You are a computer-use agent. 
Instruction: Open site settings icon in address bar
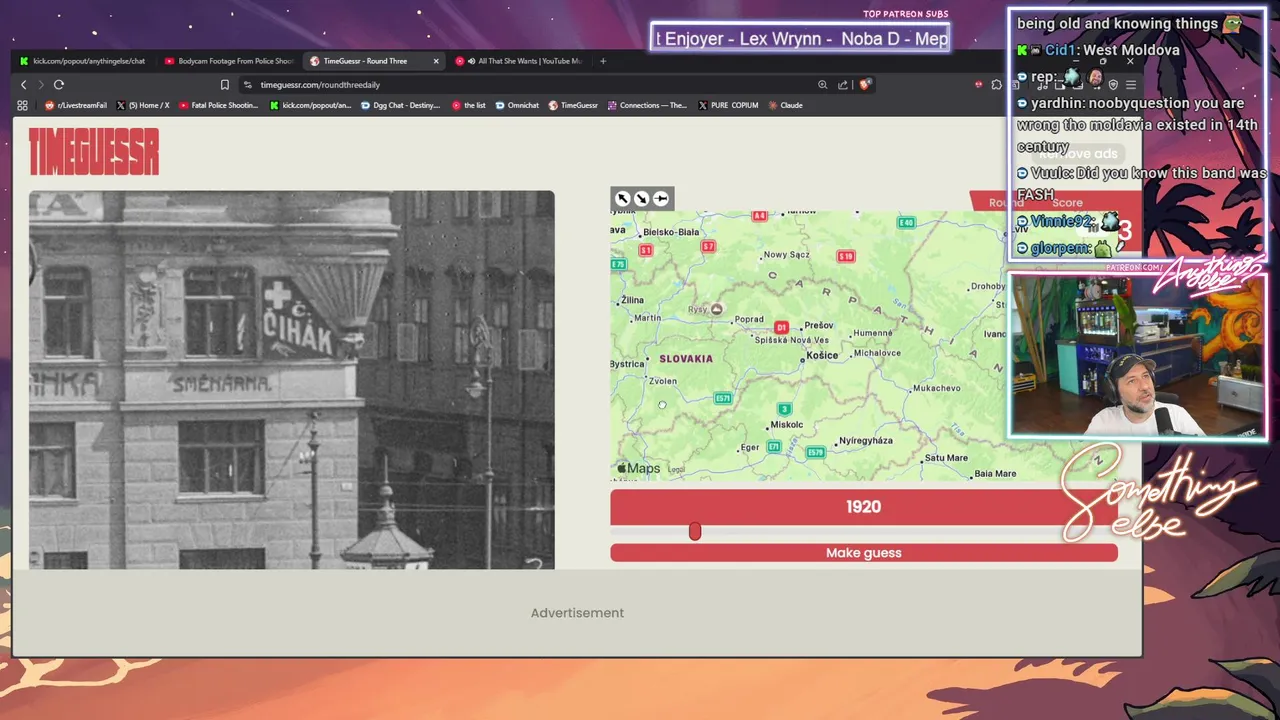[248, 85]
